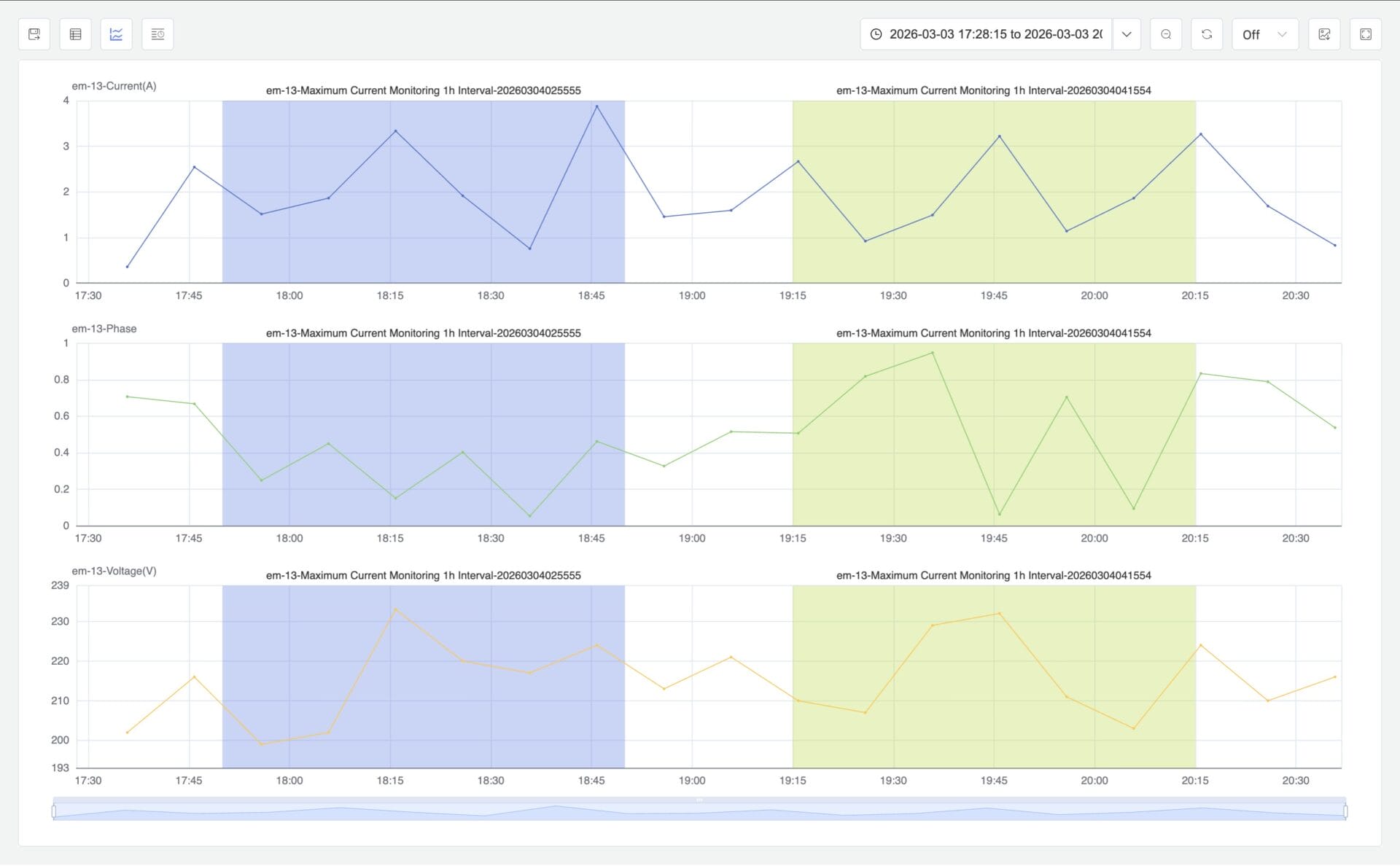Select the line chart view icon
The height and width of the screenshot is (866, 1400).
pyautogui.click(x=116, y=34)
